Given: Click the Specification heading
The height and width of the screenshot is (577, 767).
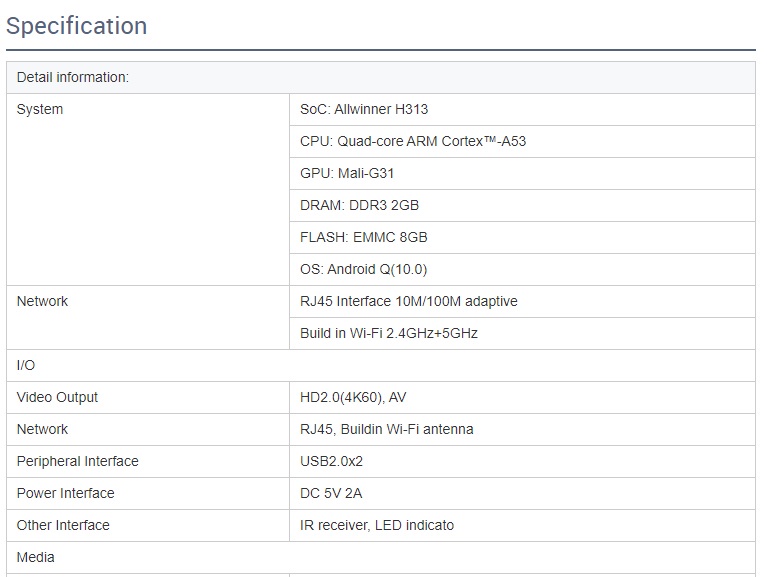Looking at the screenshot, I should coord(77,26).
